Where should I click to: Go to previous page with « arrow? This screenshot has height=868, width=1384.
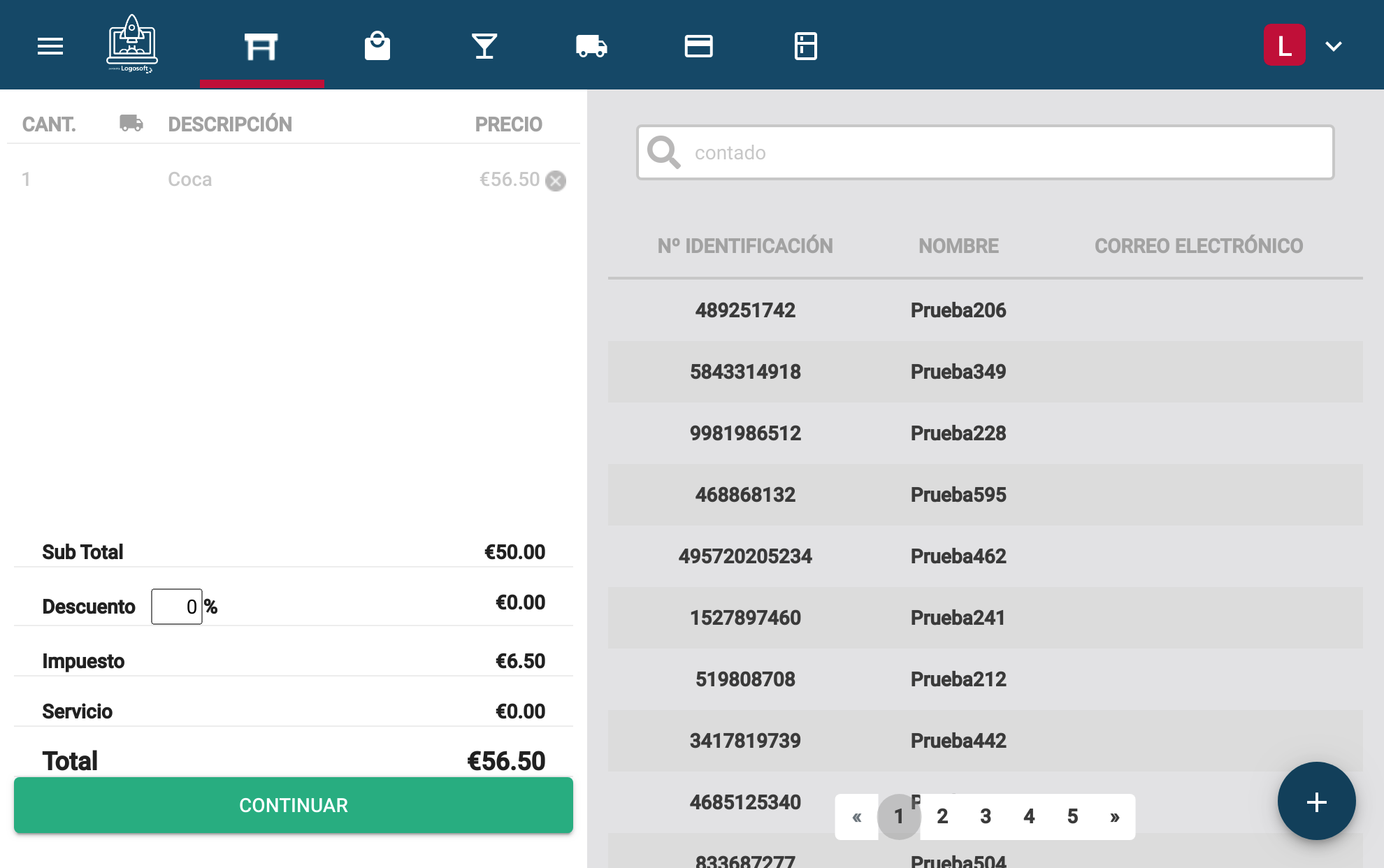(x=856, y=816)
